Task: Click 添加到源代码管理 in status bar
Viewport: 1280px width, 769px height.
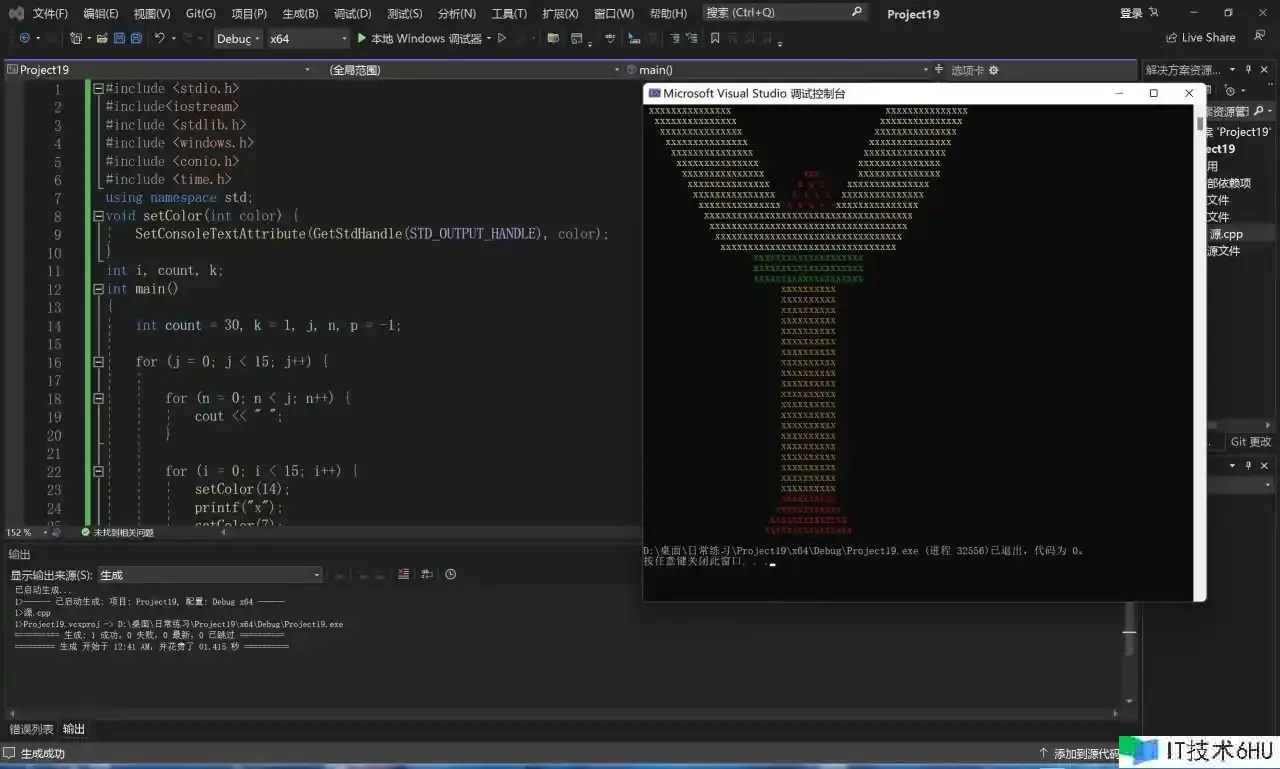Action: 1085,753
